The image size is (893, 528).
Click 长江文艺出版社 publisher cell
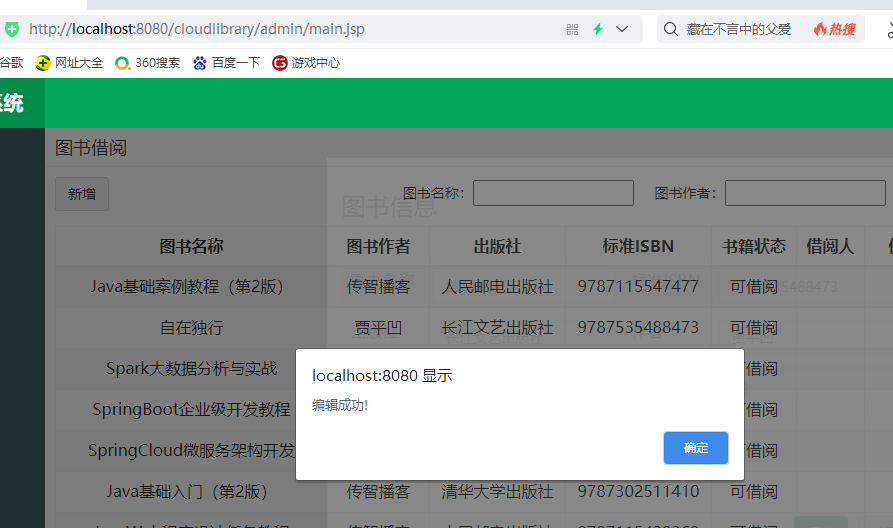point(497,328)
